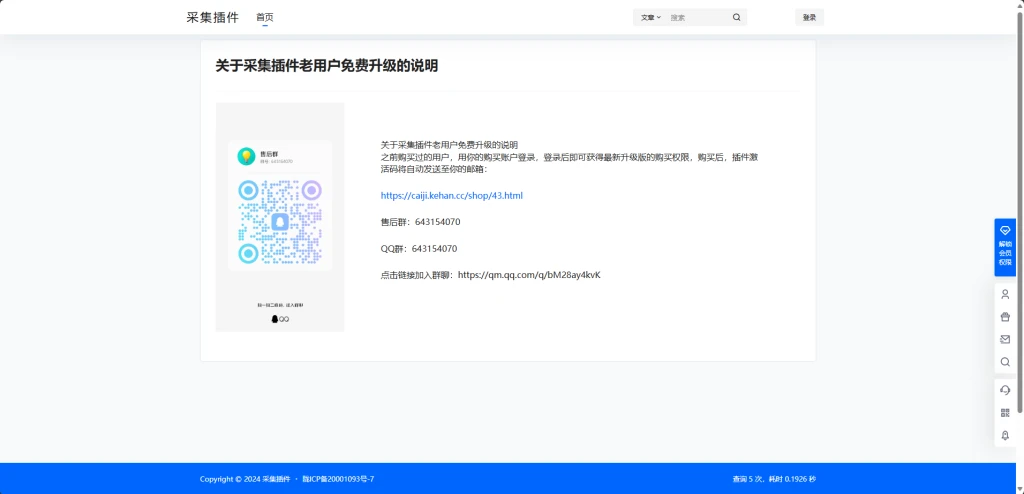The image size is (1024, 494).
Task: Click the 采集插件 site logo
Action: coord(212,18)
